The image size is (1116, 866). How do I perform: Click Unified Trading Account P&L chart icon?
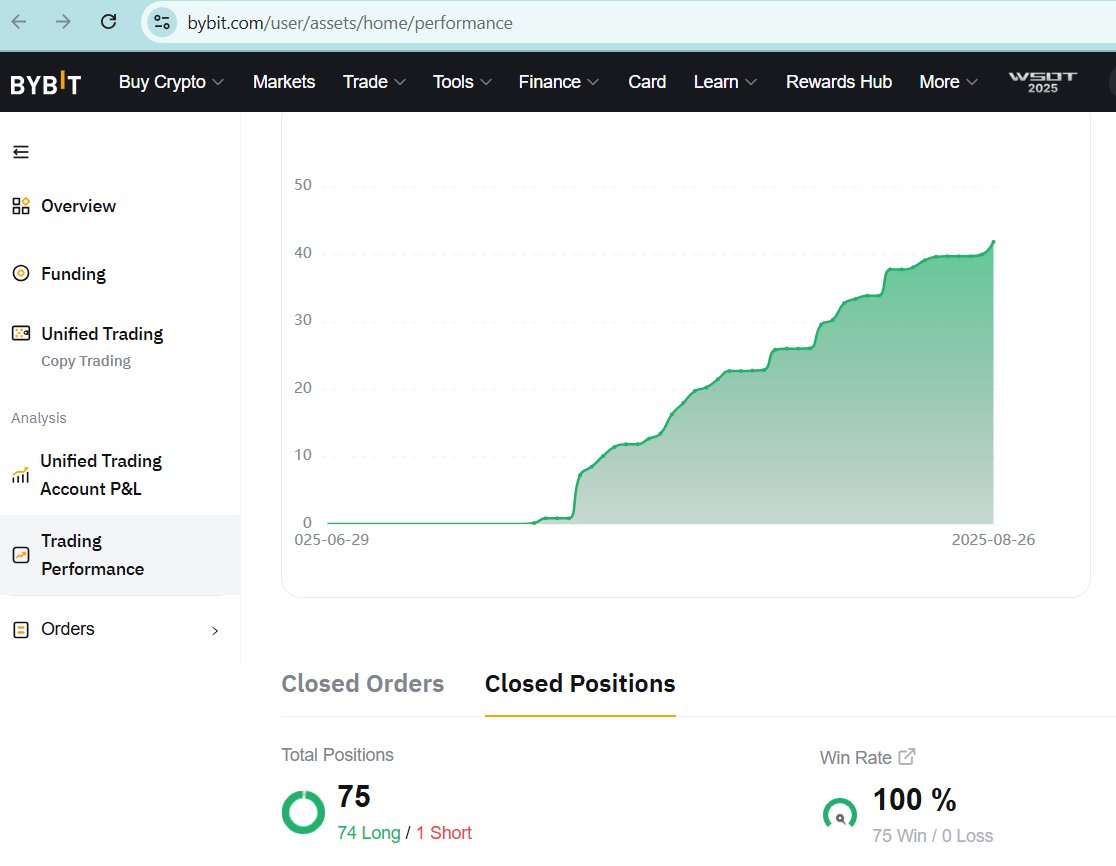point(21,475)
